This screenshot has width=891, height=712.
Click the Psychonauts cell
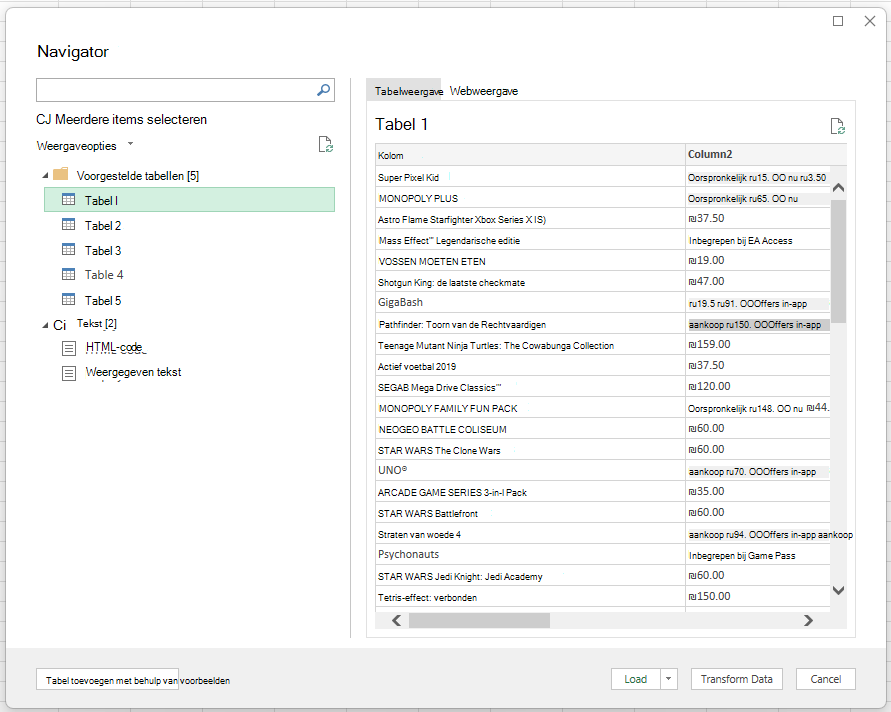[530, 555]
